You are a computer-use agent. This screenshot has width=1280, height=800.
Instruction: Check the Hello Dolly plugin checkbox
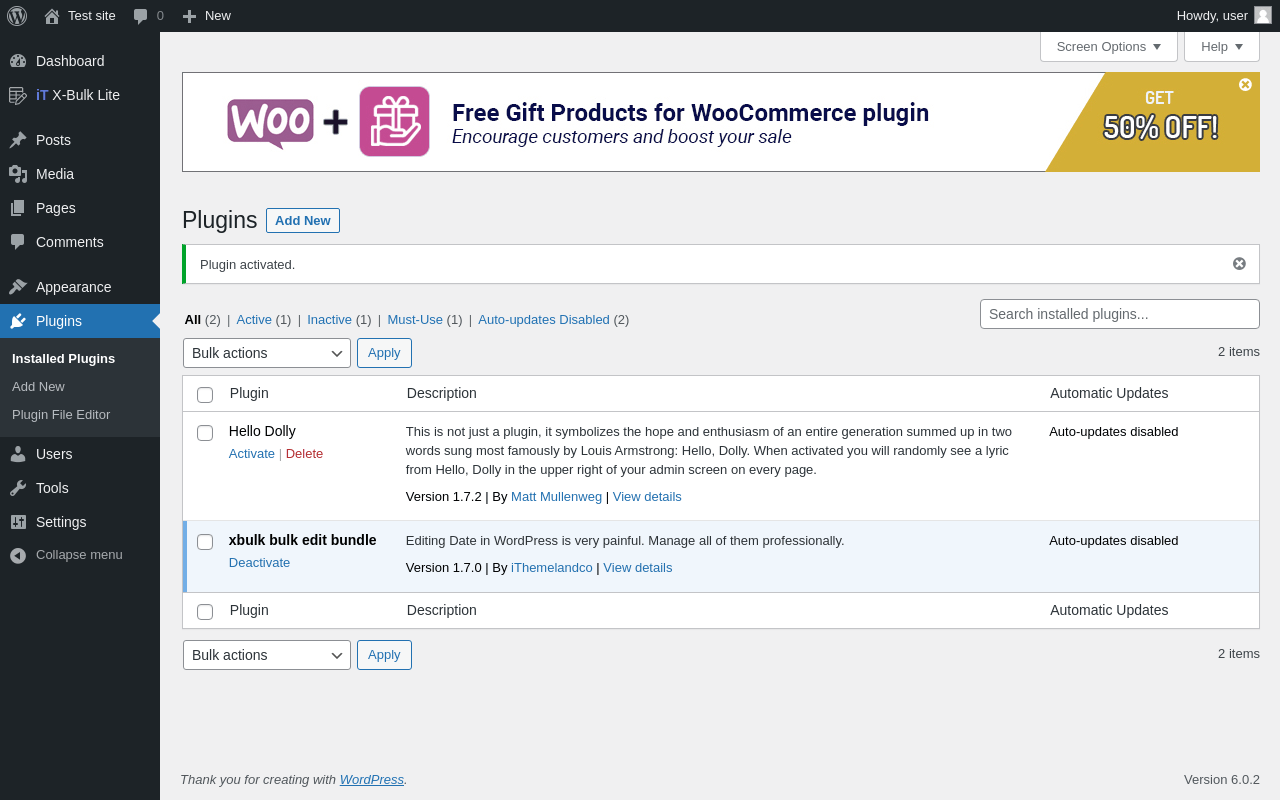[x=205, y=433]
